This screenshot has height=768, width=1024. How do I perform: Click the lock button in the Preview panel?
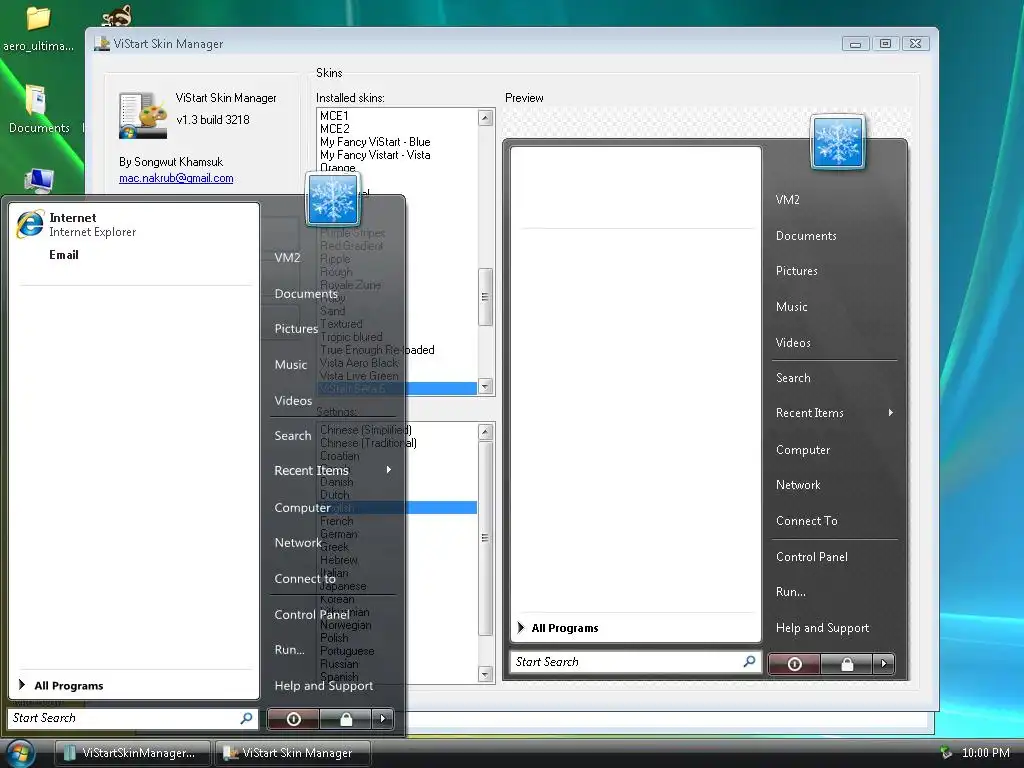point(846,664)
